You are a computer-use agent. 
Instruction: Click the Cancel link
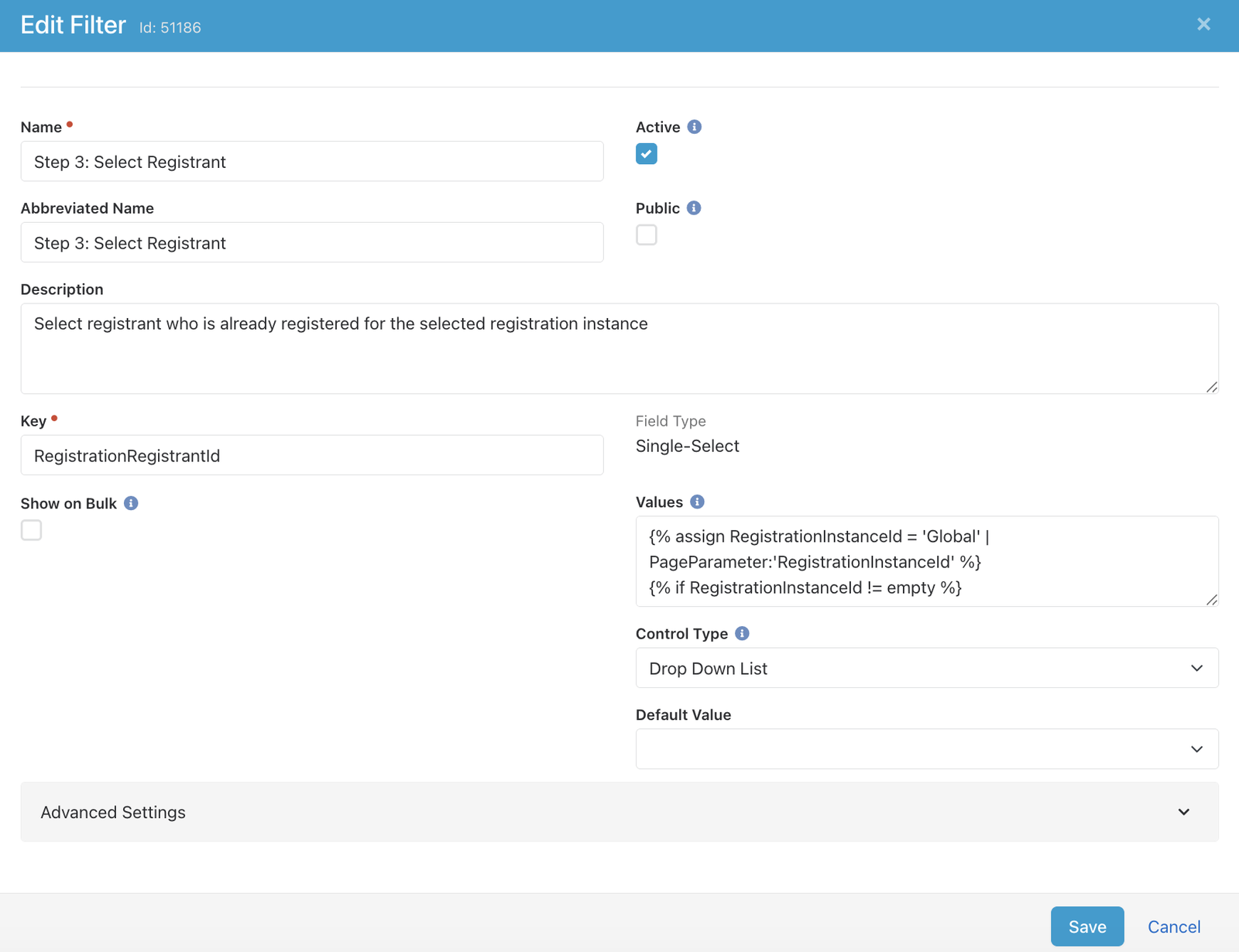pyautogui.click(x=1173, y=926)
